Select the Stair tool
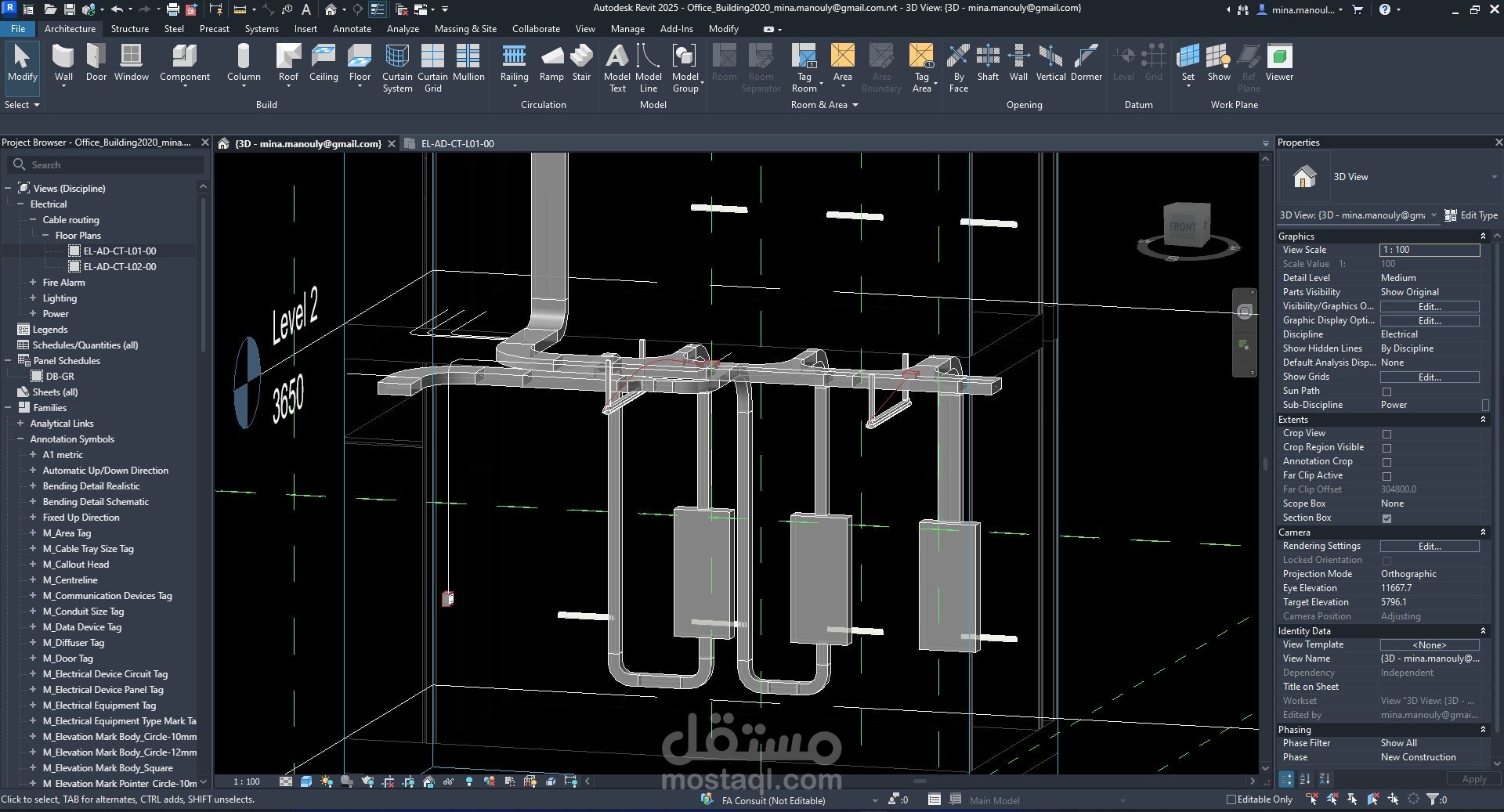The height and width of the screenshot is (812, 1504). click(581, 63)
